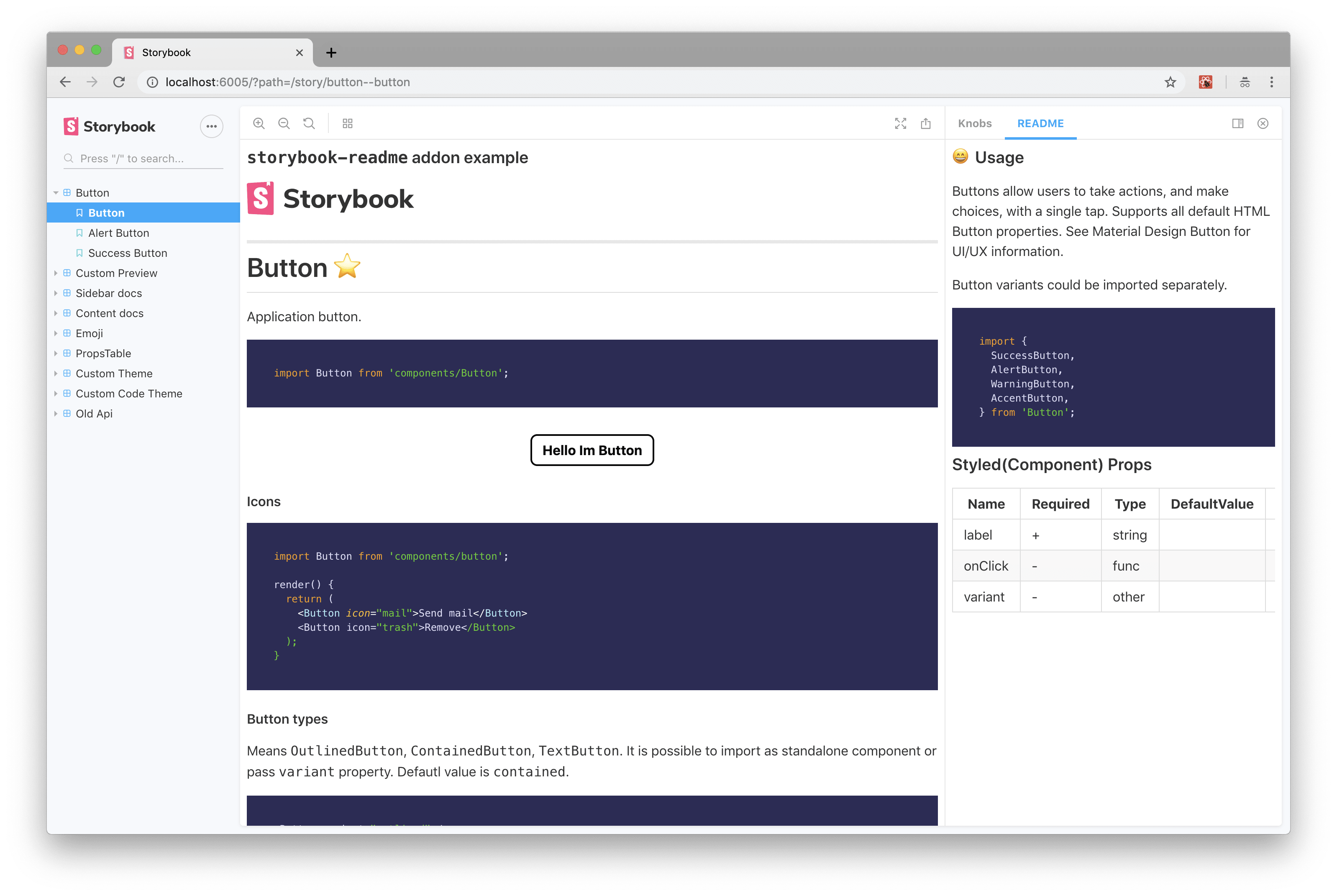Click the browser forward arrow
The width and height of the screenshot is (1337, 896).
(92, 82)
